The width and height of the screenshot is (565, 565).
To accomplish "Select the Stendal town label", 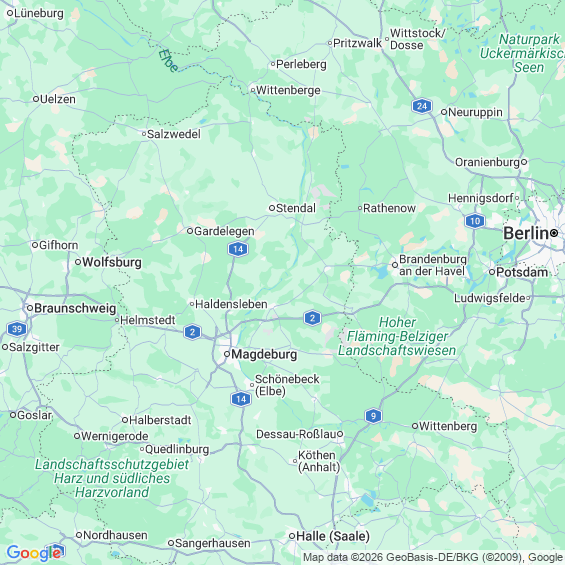I will click(296, 208).
